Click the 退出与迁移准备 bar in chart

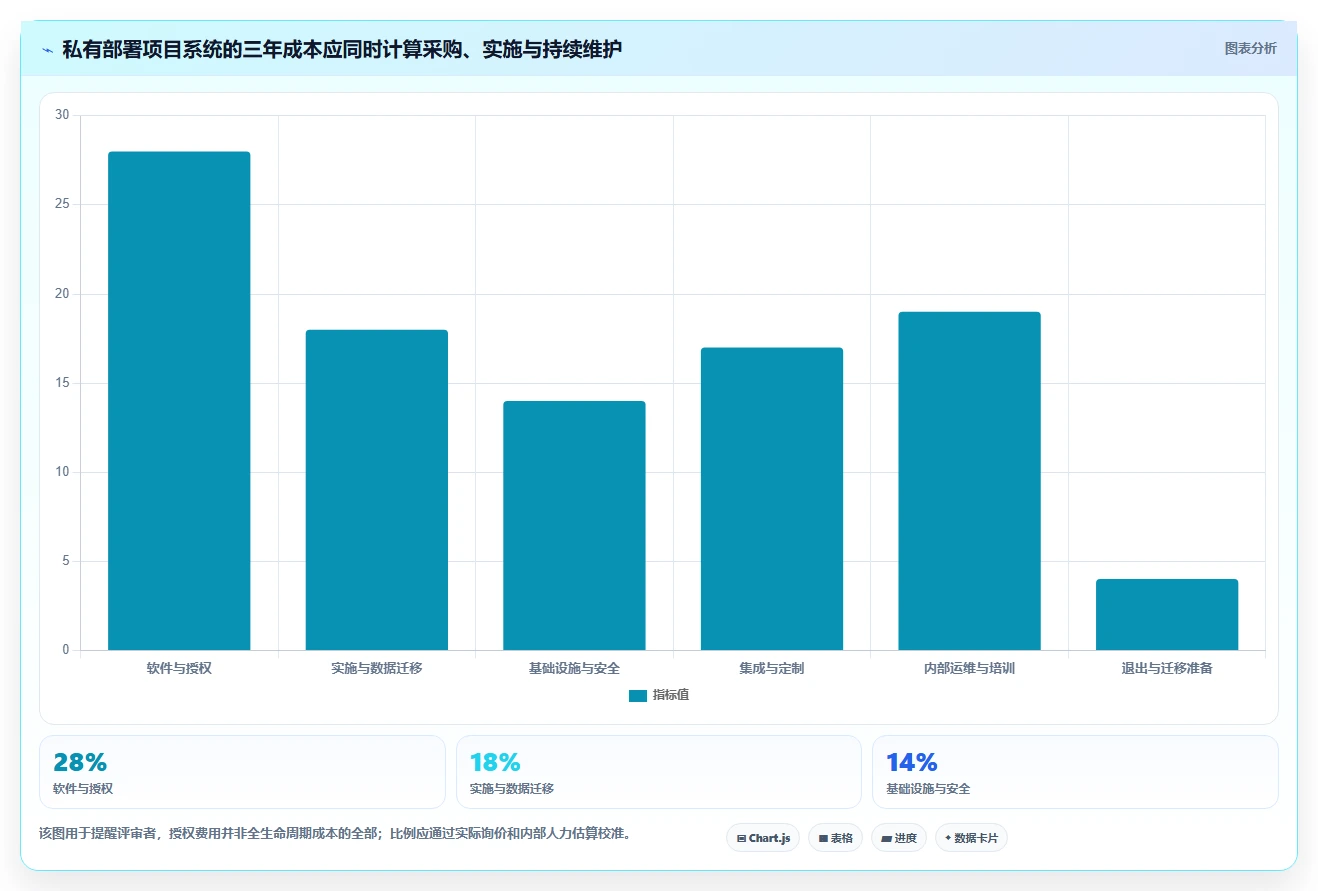pos(1167,615)
